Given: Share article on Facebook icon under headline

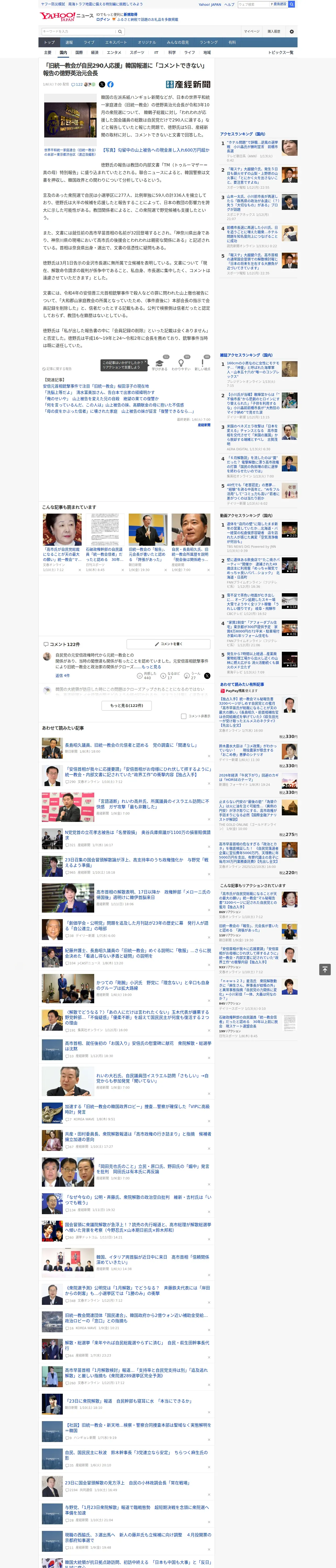Looking at the screenshot, I should click(110, 85).
